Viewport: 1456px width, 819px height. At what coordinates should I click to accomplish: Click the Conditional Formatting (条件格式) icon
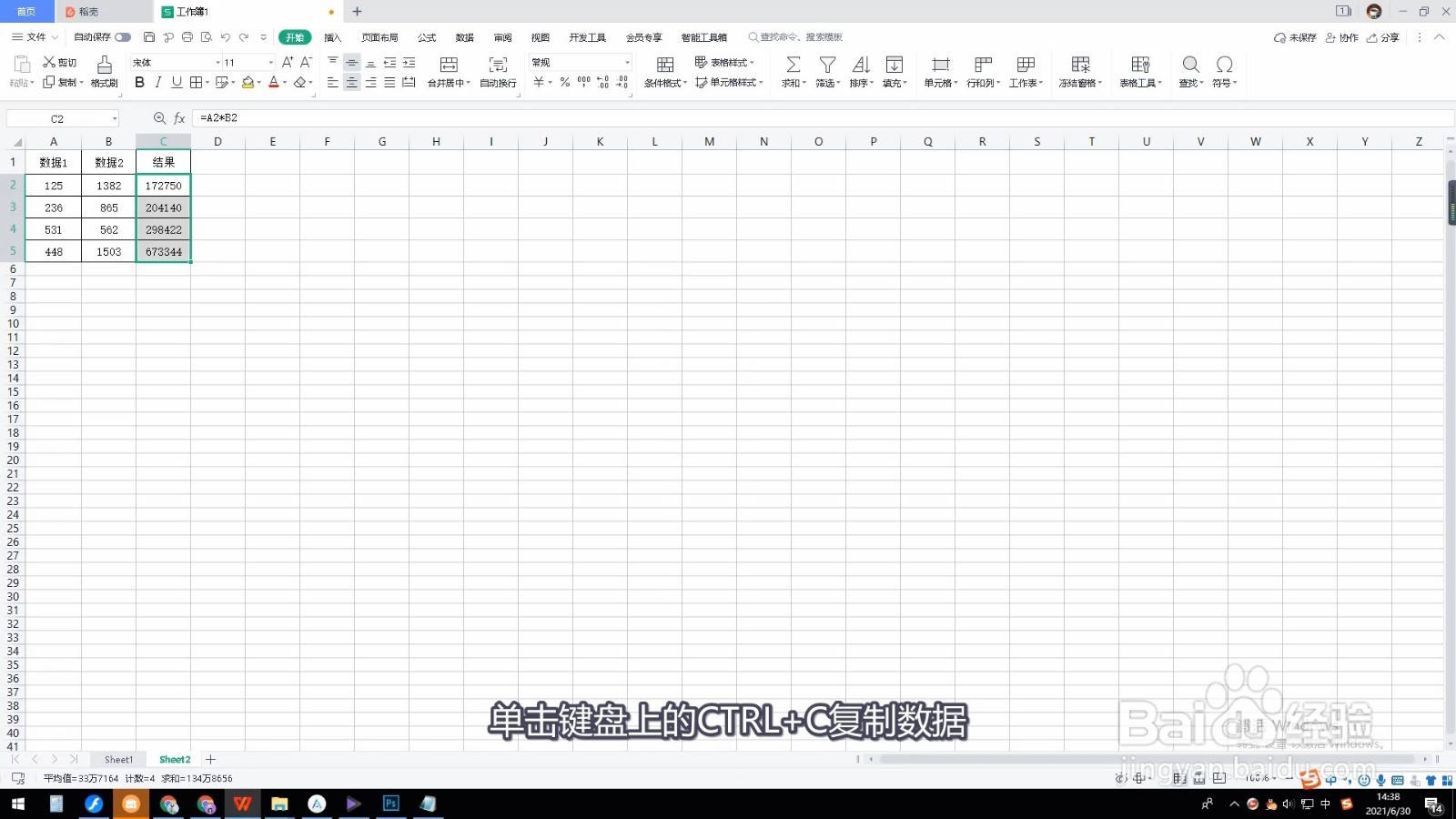click(x=665, y=65)
